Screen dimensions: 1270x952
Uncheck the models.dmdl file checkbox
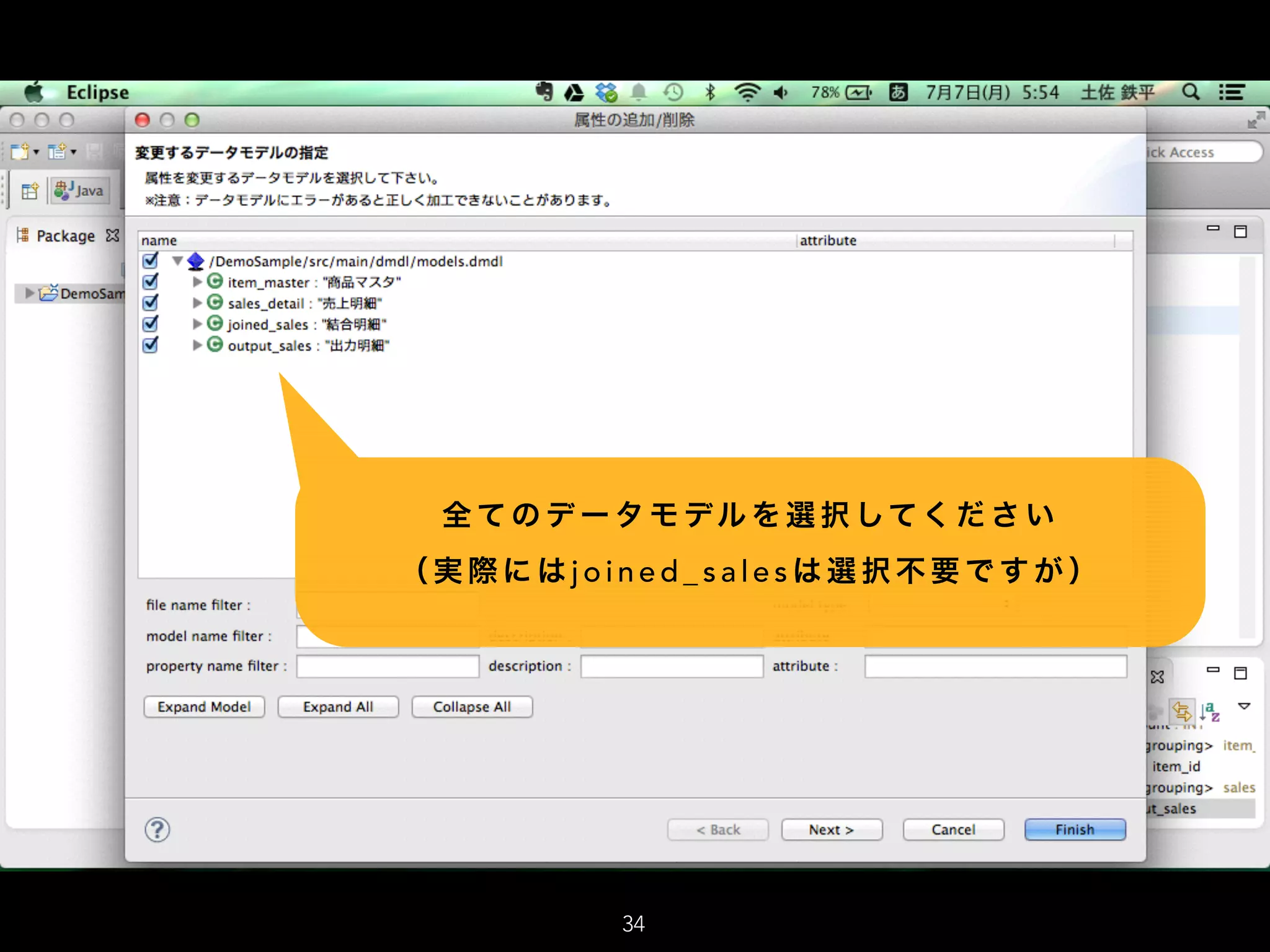click(x=150, y=261)
